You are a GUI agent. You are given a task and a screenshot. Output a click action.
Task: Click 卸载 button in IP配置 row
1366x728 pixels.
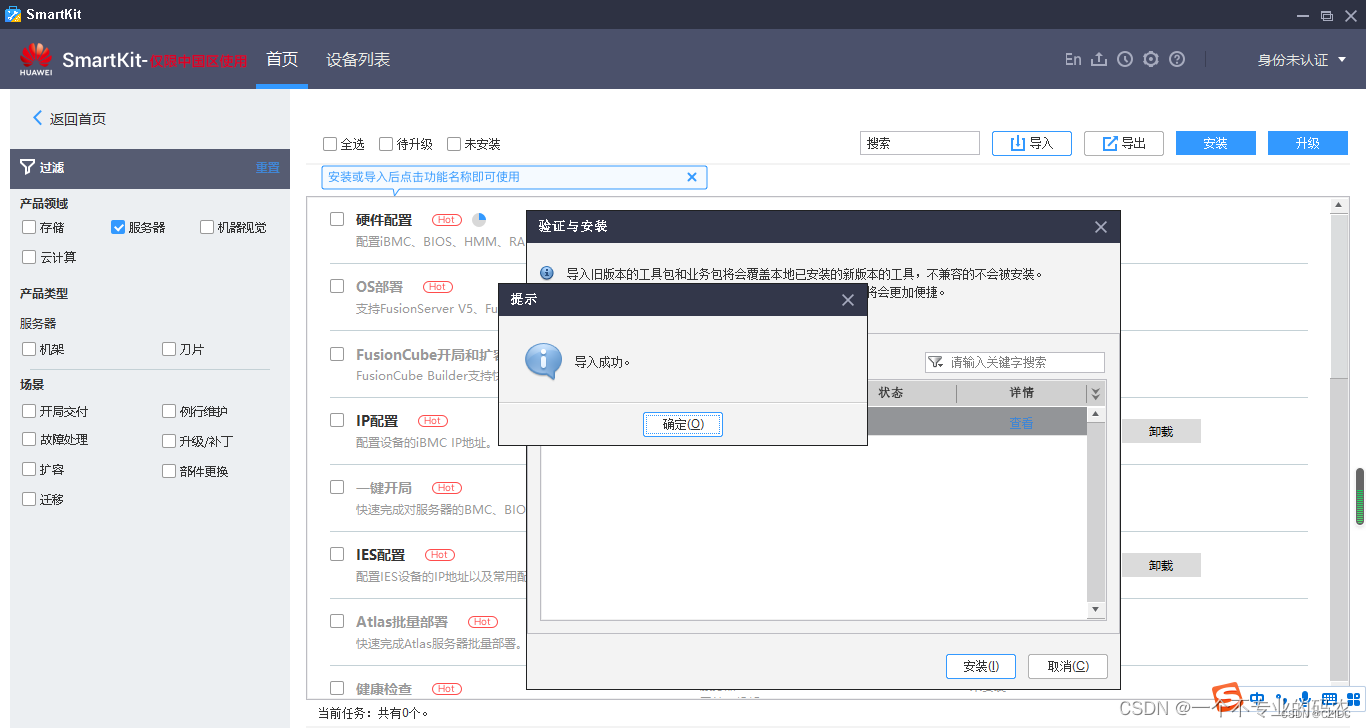click(x=1160, y=431)
